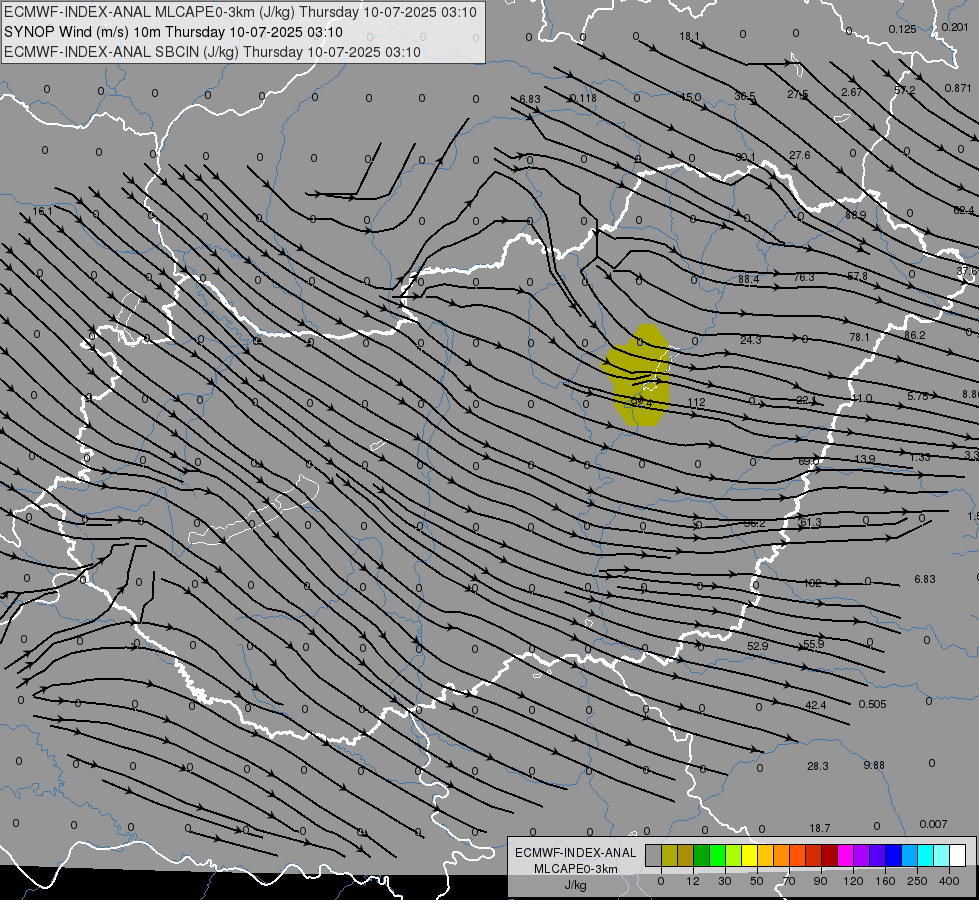
Task: Click the legend tick label '400'
Action: coord(949,881)
